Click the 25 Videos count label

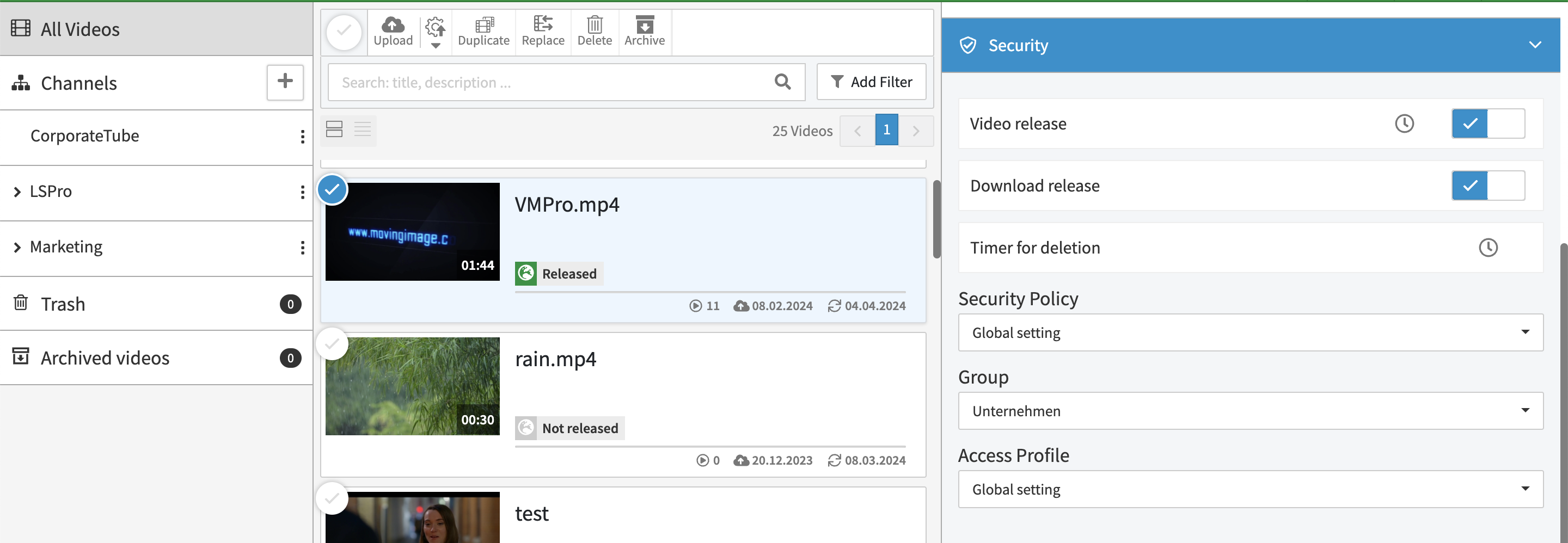pyautogui.click(x=803, y=131)
